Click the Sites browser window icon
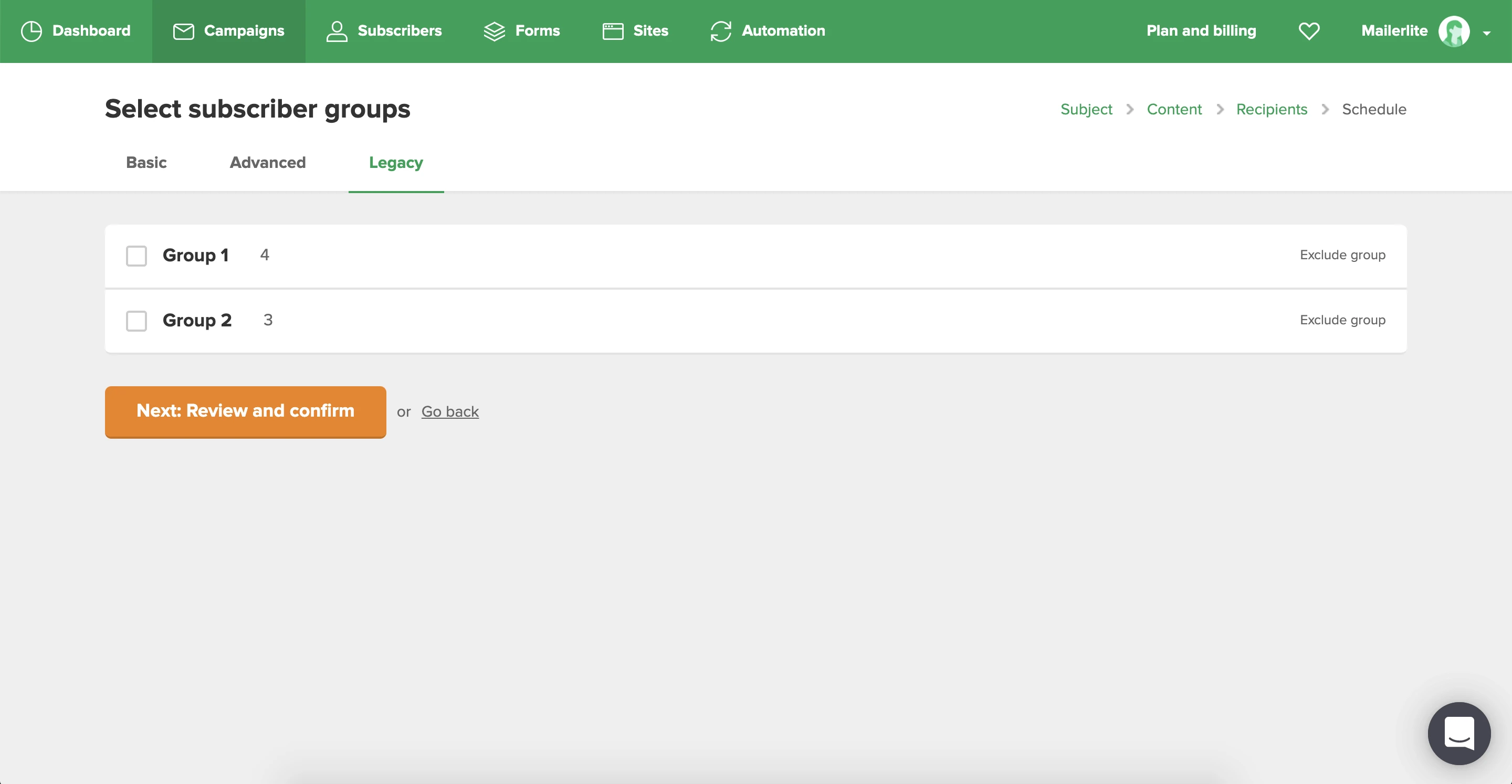Image resolution: width=1512 pixels, height=784 pixels. point(612,31)
